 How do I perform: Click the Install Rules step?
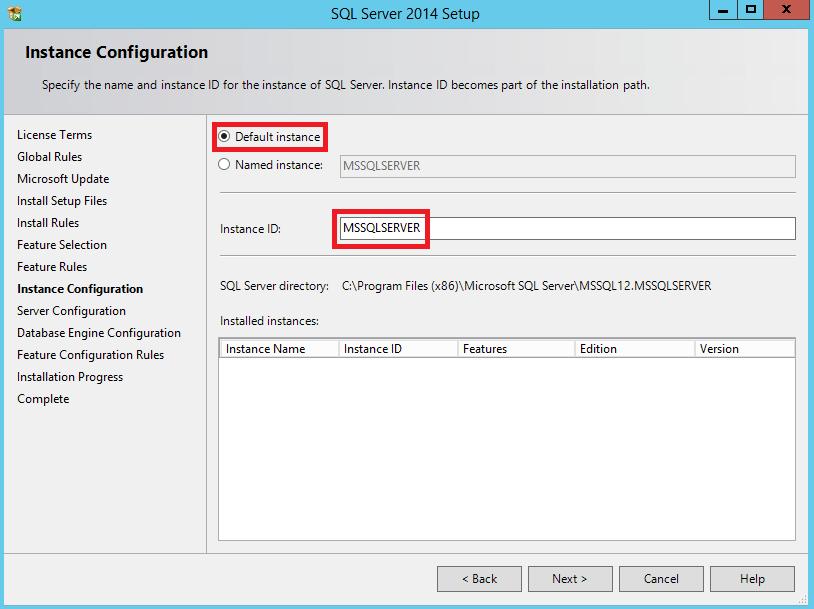tap(48, 223)
